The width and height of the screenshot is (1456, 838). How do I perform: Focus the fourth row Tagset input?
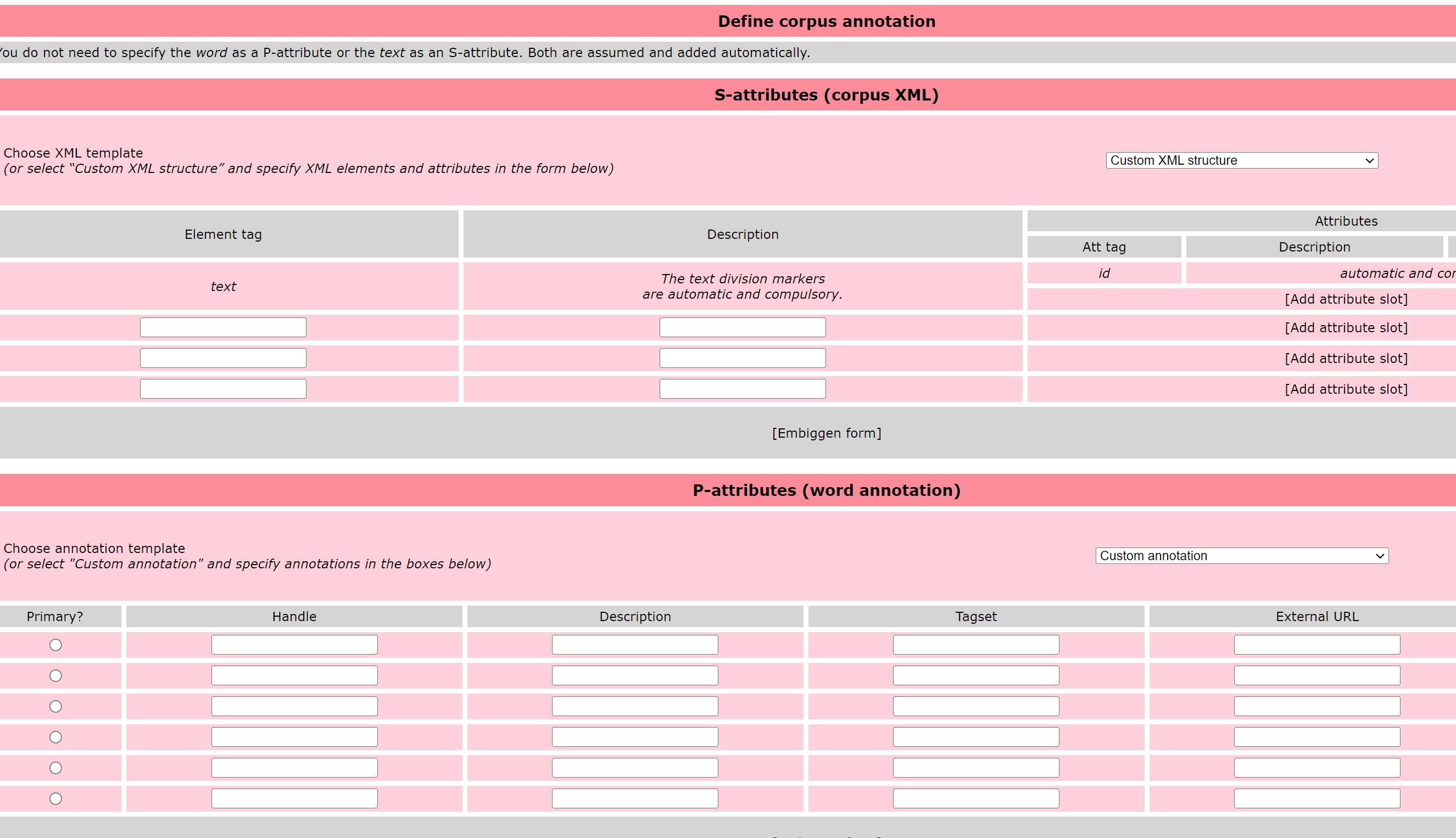[x=976, y=738]
